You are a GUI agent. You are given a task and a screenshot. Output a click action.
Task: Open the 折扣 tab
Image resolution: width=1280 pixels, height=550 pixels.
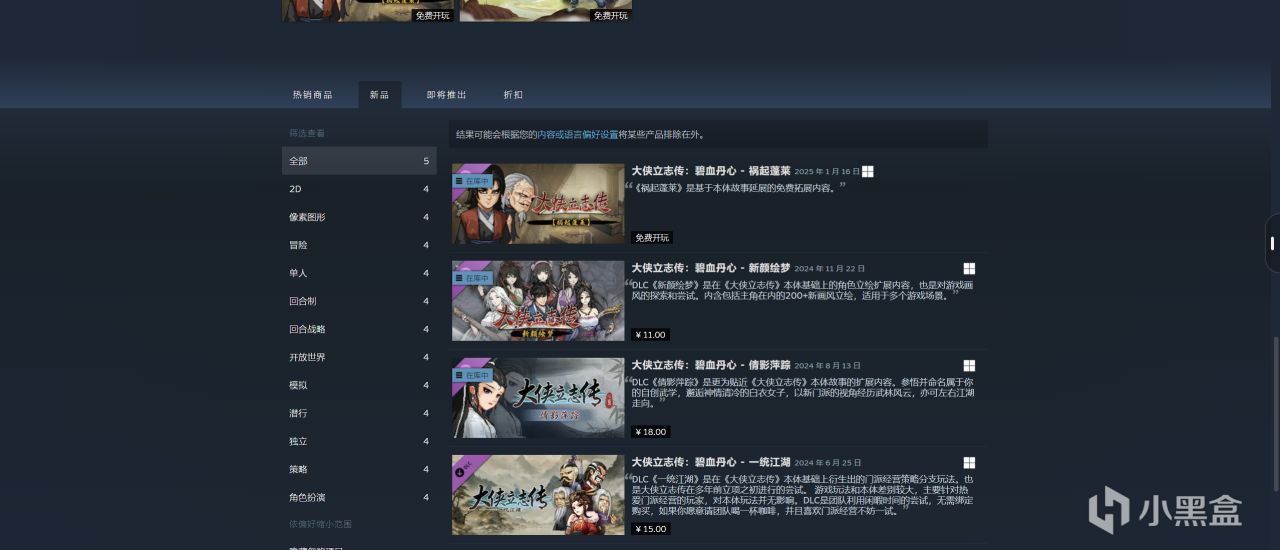[x=513, y=95]
